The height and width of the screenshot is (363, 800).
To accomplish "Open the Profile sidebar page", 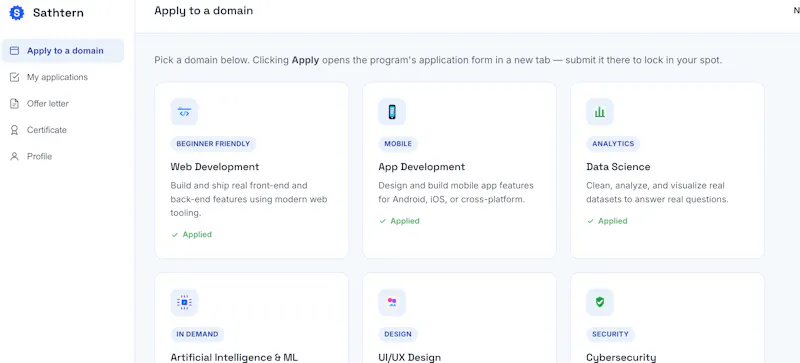I will (63, 157).
